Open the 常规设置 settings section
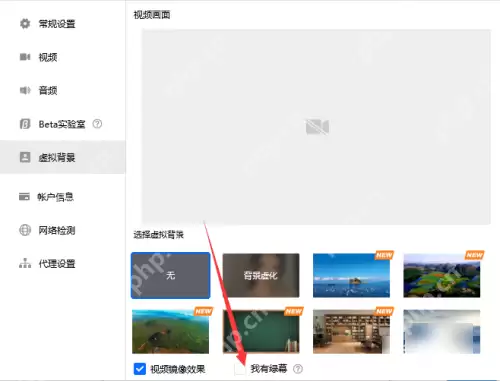Viewport: 500px width, 381px height. pos(63,24)
